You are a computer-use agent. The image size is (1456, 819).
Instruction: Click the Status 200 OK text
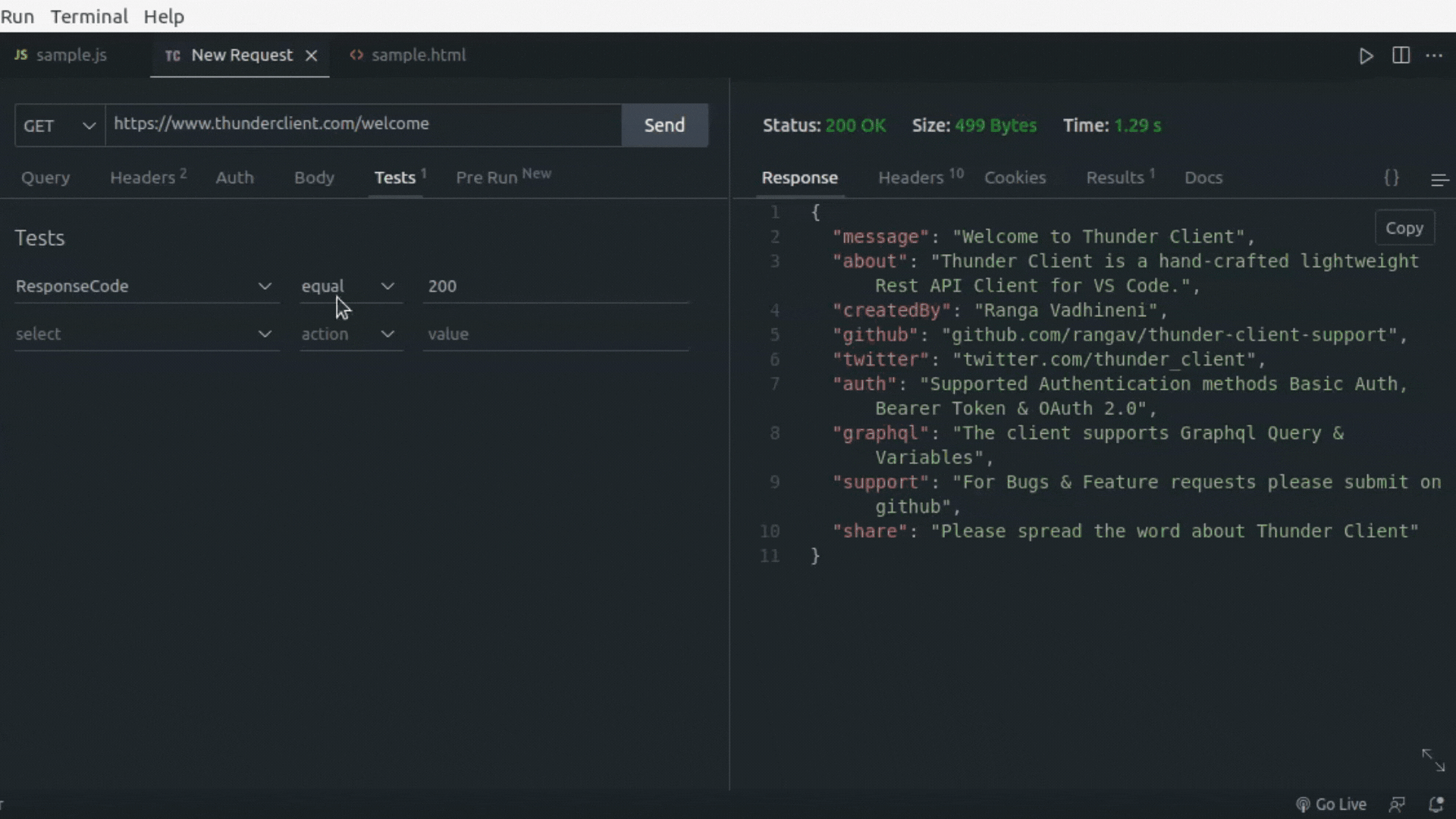(x=824, y=126)
